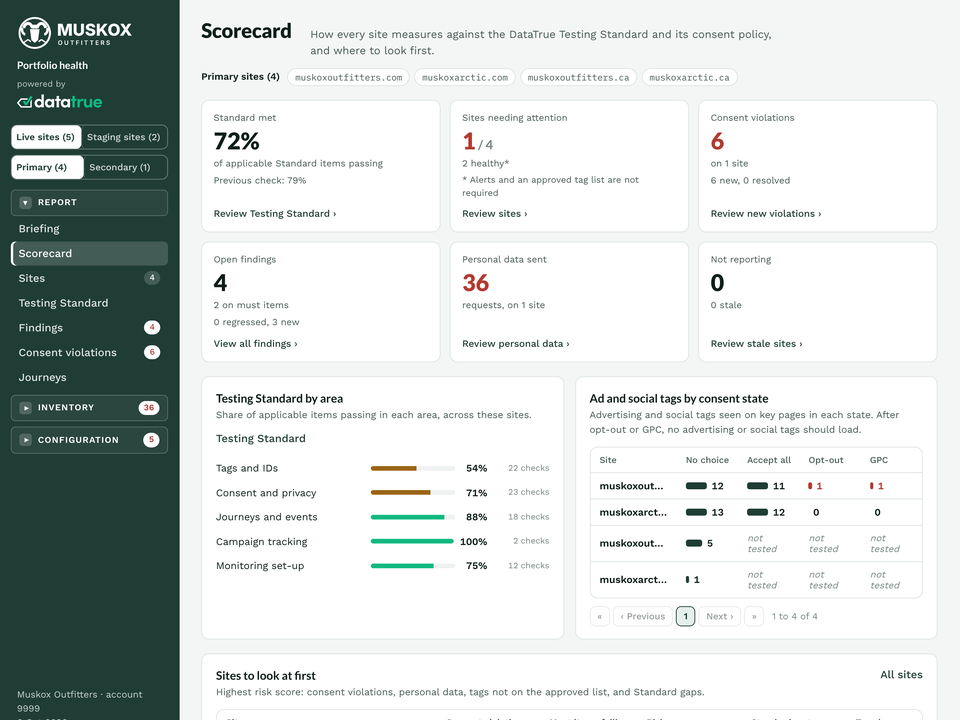Image resolution: width=960 pixels, height=720 pixels.
Task: Click the Journeys and events 88% bar
Action: tap(413, 517)
